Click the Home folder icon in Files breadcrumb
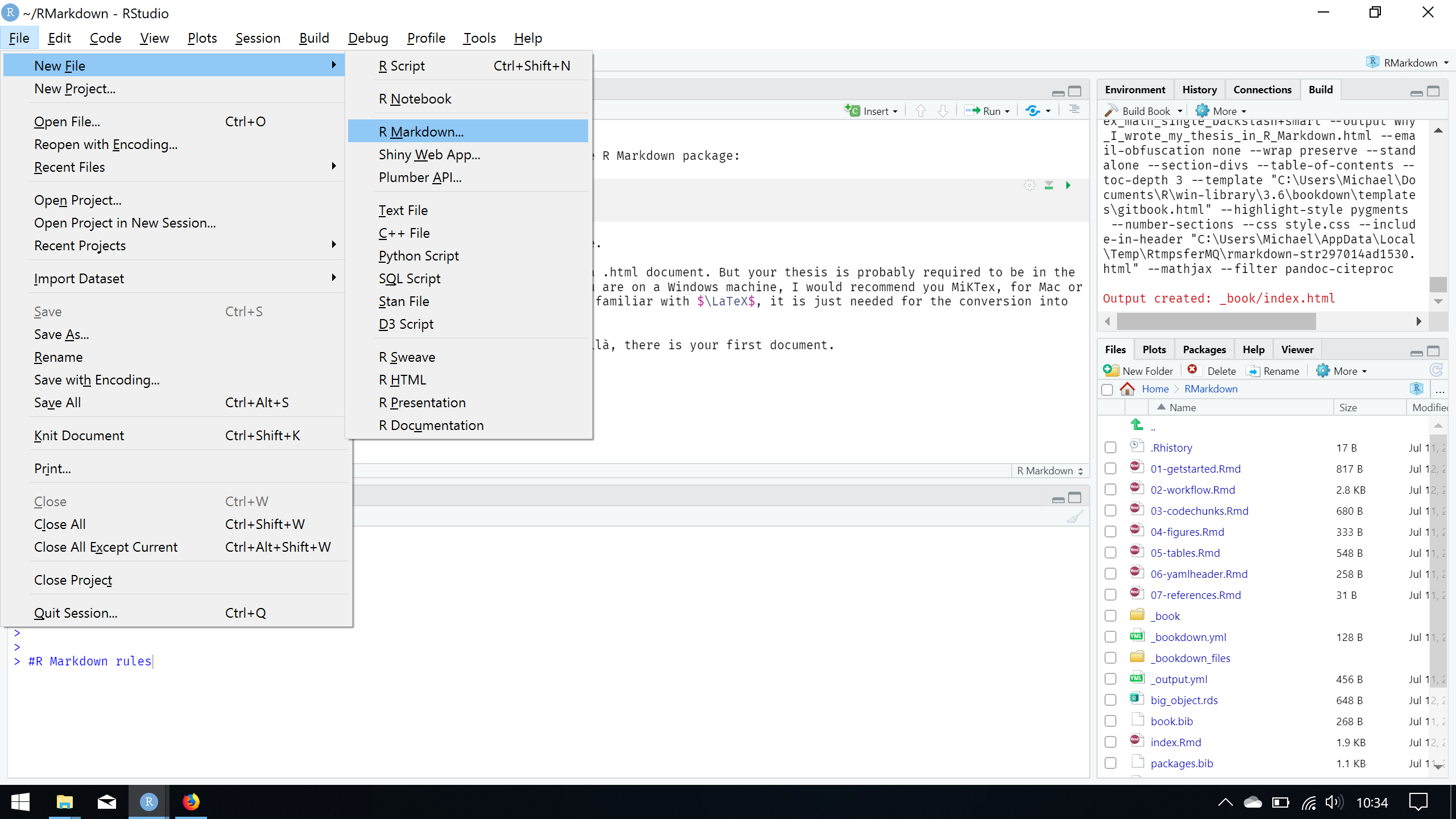 pos(1127,389)
